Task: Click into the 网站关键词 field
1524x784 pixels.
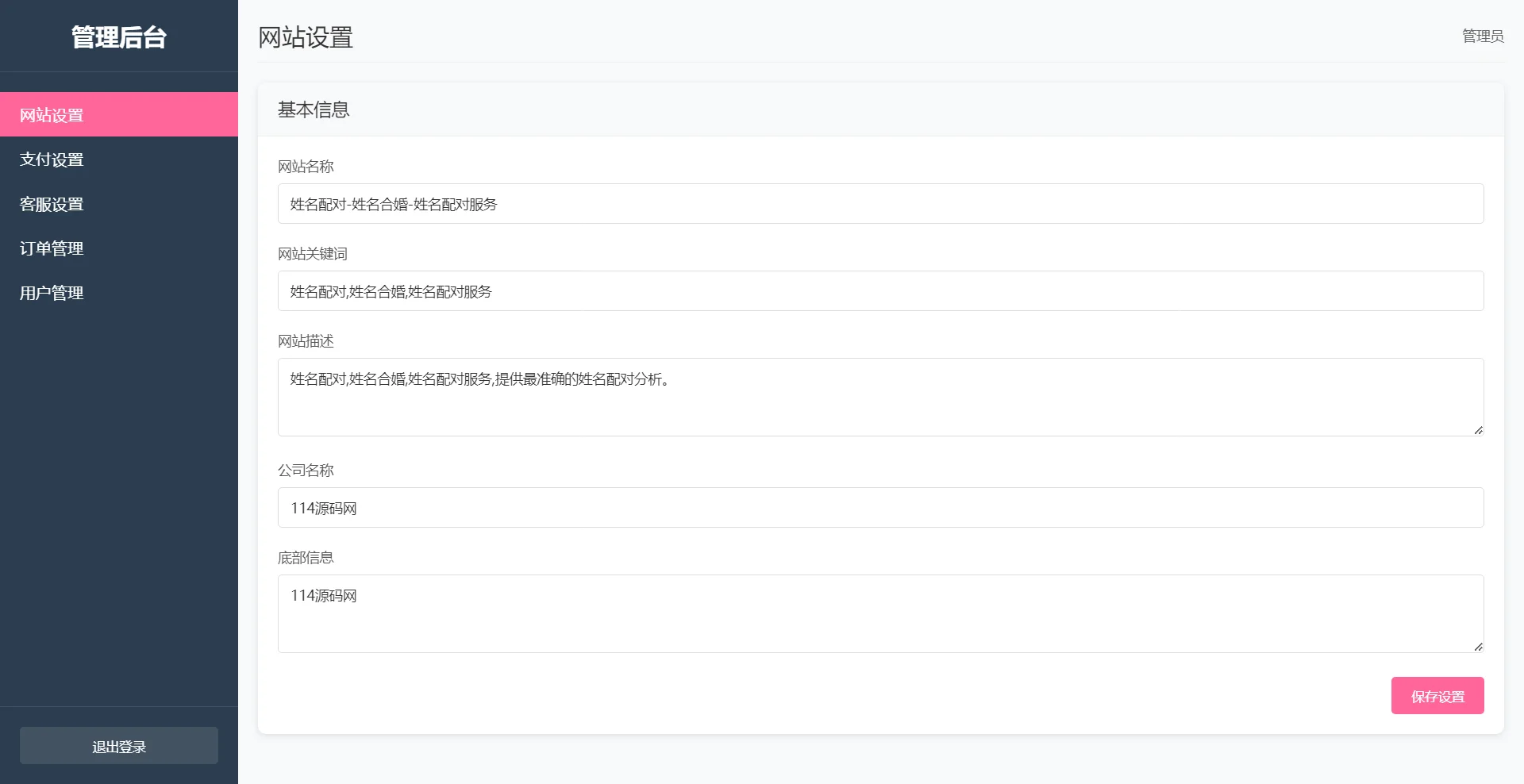Action: [881, 291]
